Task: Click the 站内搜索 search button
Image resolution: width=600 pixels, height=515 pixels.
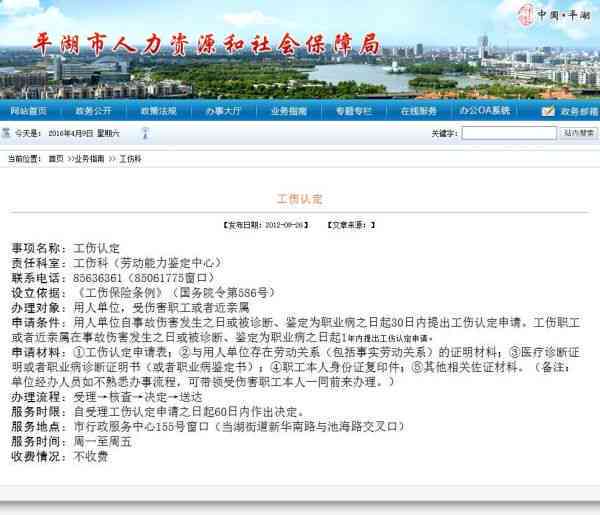Action: [x=579, y=133]
